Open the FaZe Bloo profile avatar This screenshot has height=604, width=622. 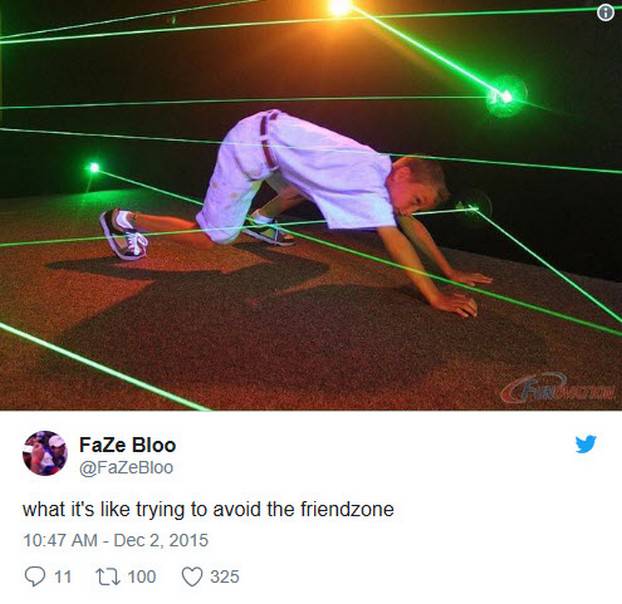click(x=45, y=453)
